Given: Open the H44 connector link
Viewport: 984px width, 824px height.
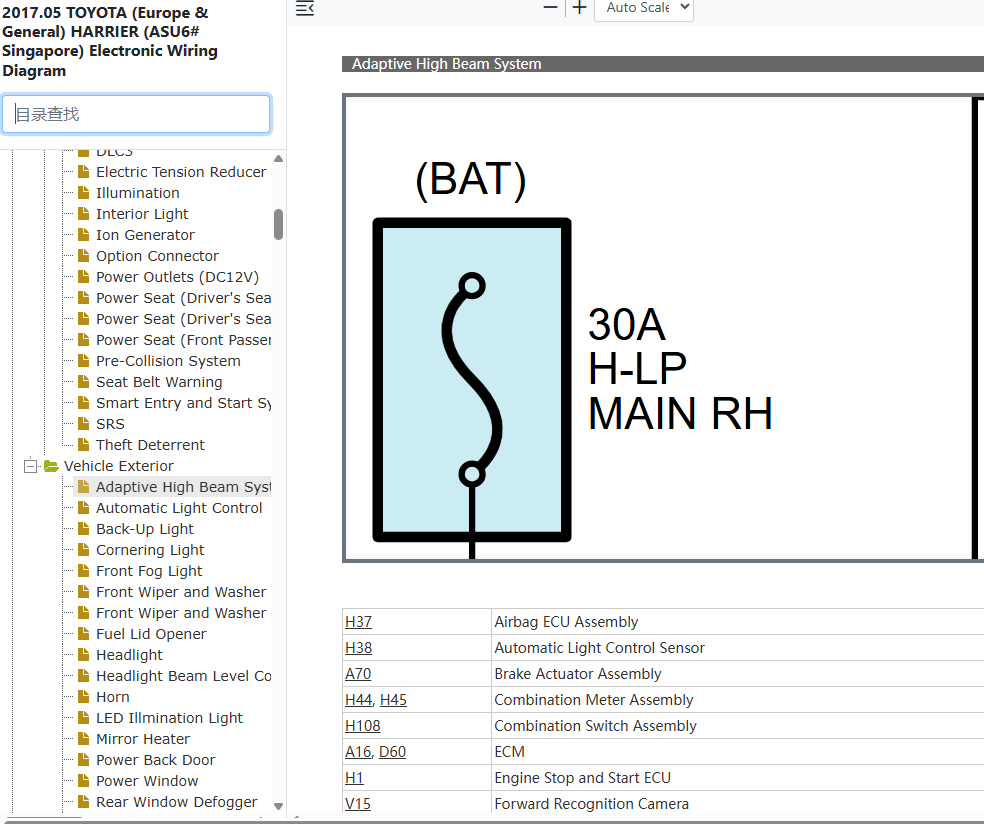Looking at the screenshot, I should (x=358, y=700).
